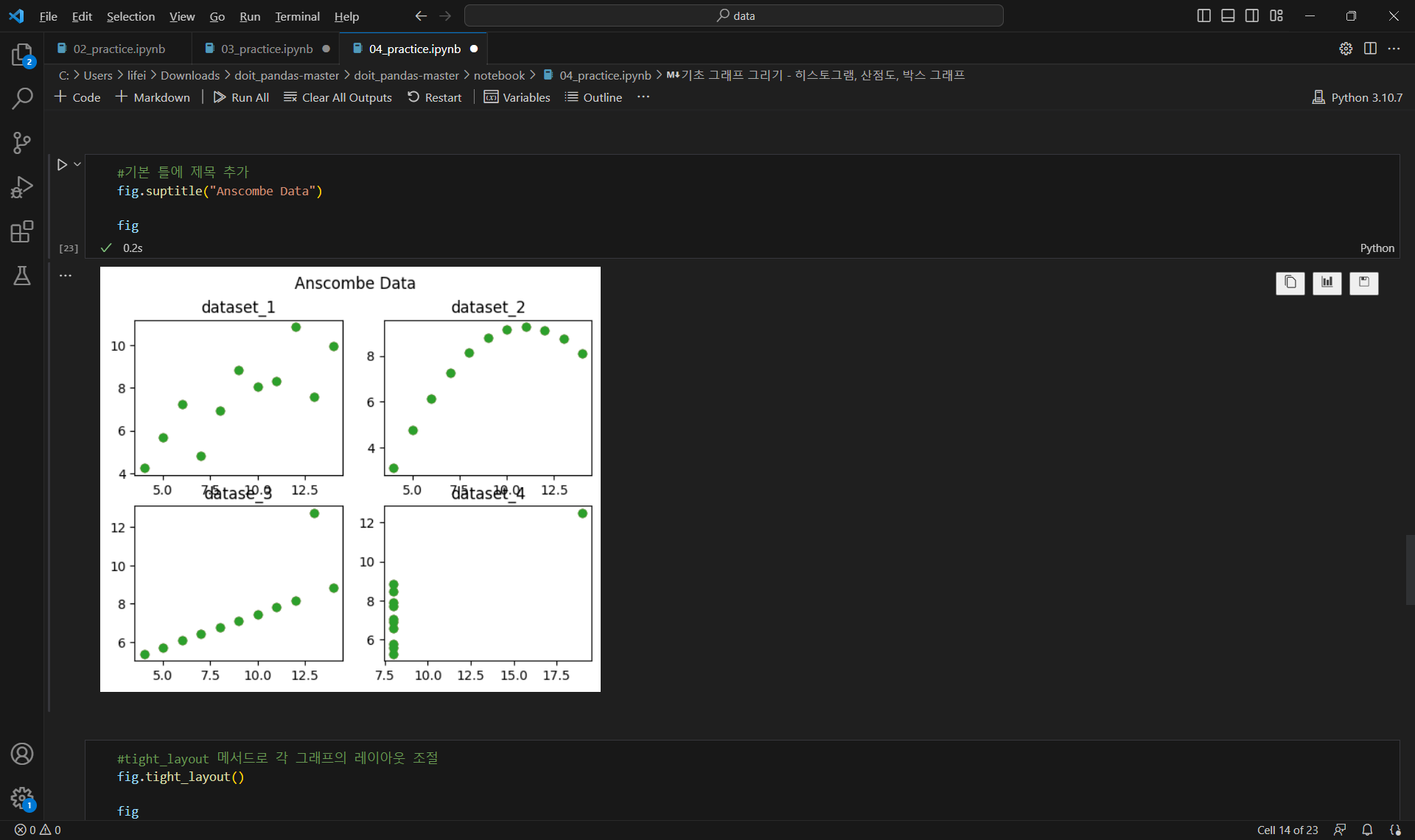The image size is (1415, 840).
Task: Copy the plot output image
Action: point(1290,283)
